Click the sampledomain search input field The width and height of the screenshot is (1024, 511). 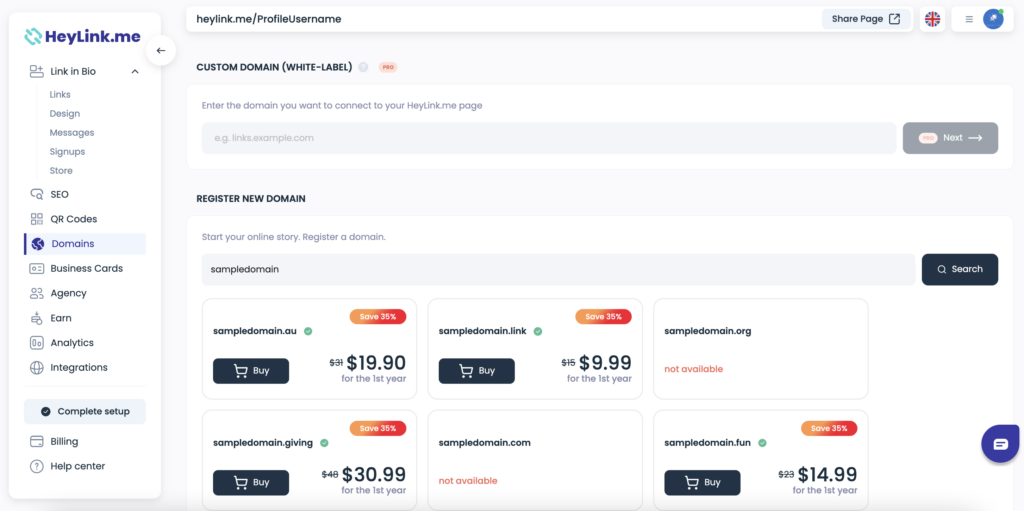click(x=558, y=269)
